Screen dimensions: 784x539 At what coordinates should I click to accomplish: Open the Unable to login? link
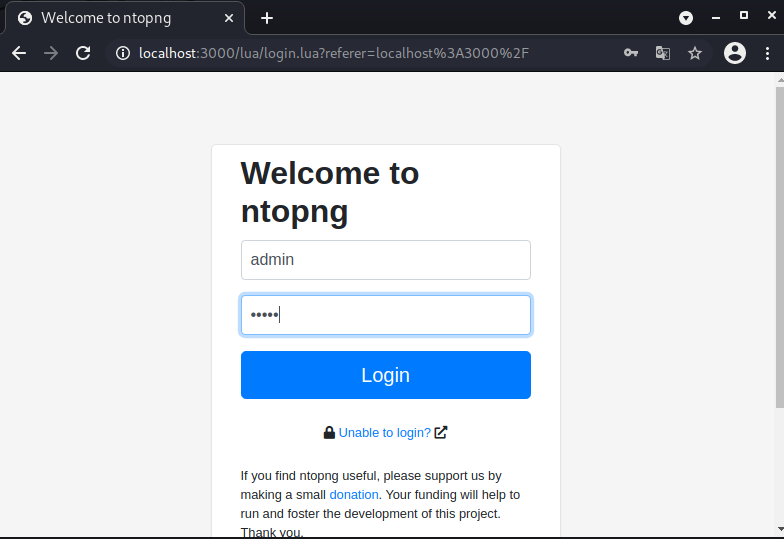[x=384, y=432]
